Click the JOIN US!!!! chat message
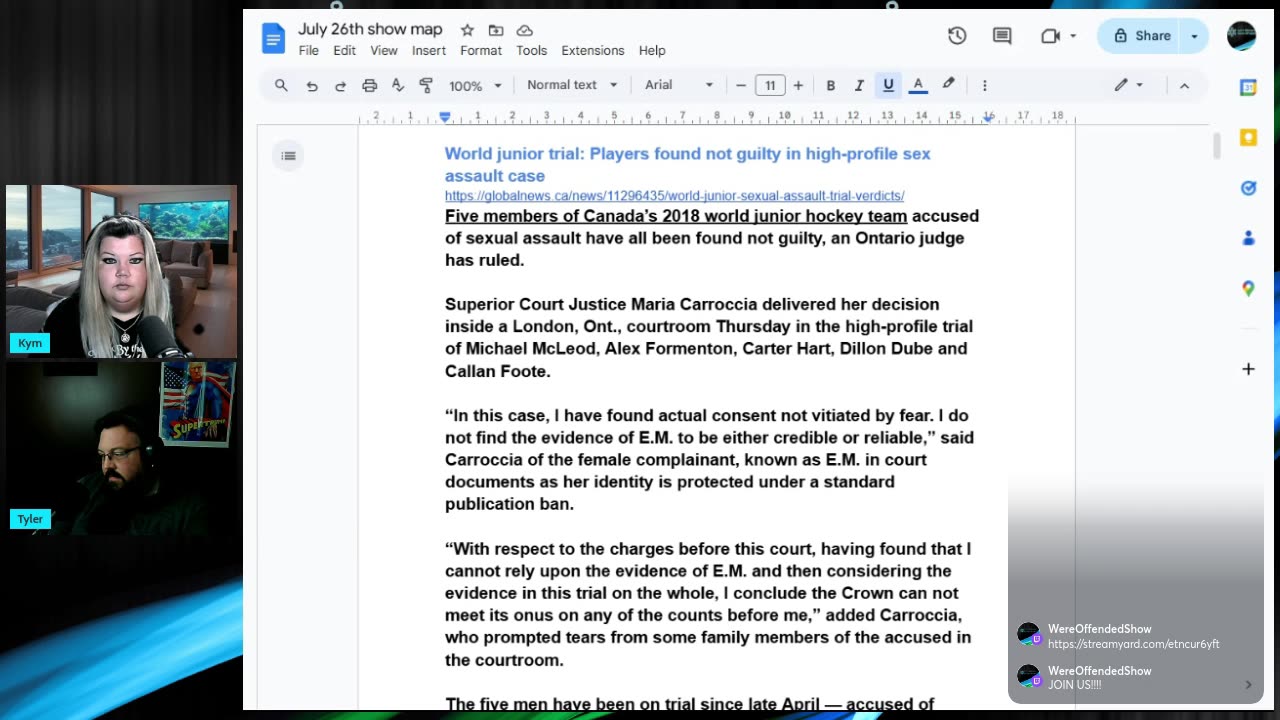The image size is (1280, 720). point(1075,685)
